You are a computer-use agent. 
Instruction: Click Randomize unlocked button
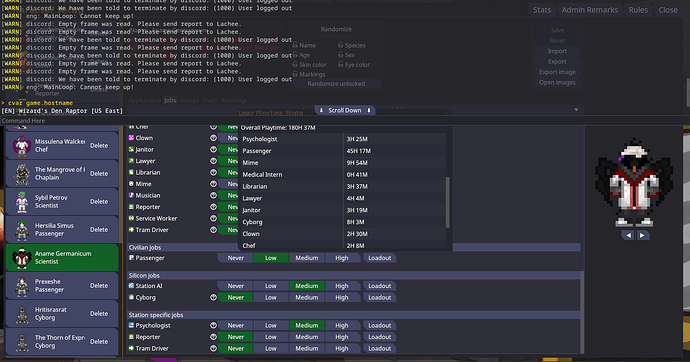pos(336,84)
